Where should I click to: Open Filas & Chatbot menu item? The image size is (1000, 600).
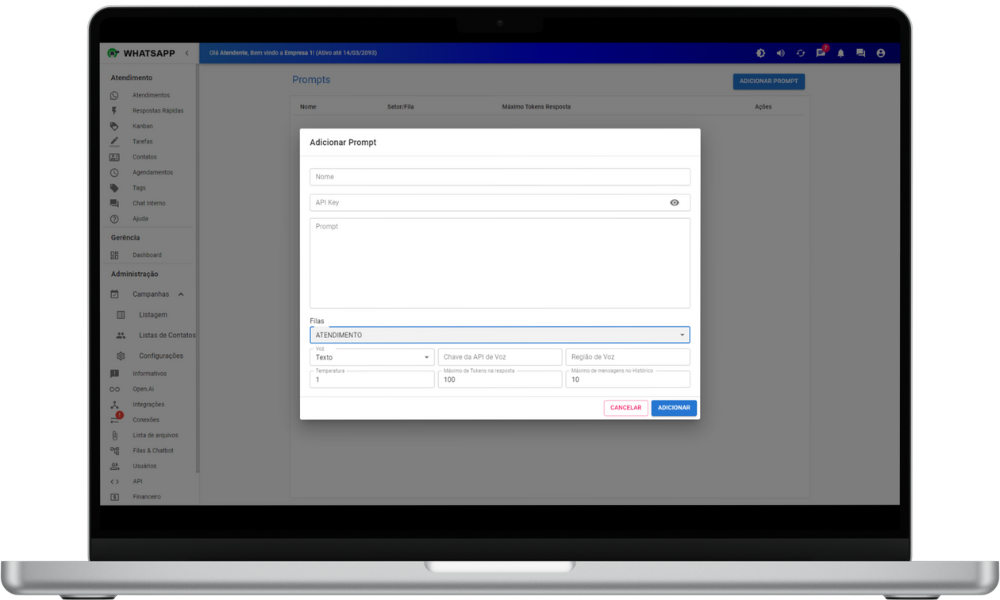(152, 450)
